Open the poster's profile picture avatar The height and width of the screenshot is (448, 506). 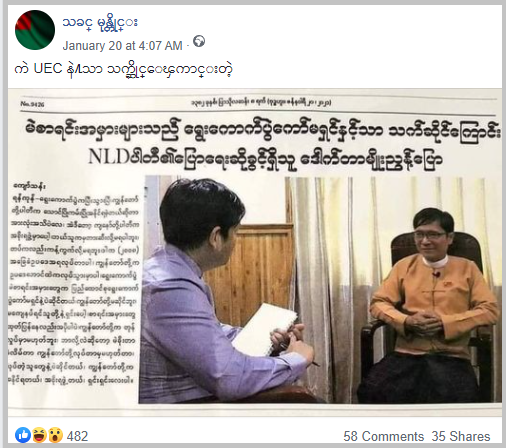(35, 30)
